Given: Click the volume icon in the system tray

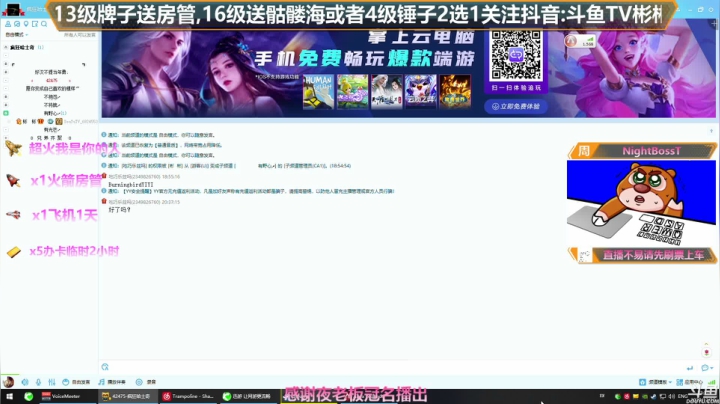Looking at the screenshot, I should coord(671,396).
